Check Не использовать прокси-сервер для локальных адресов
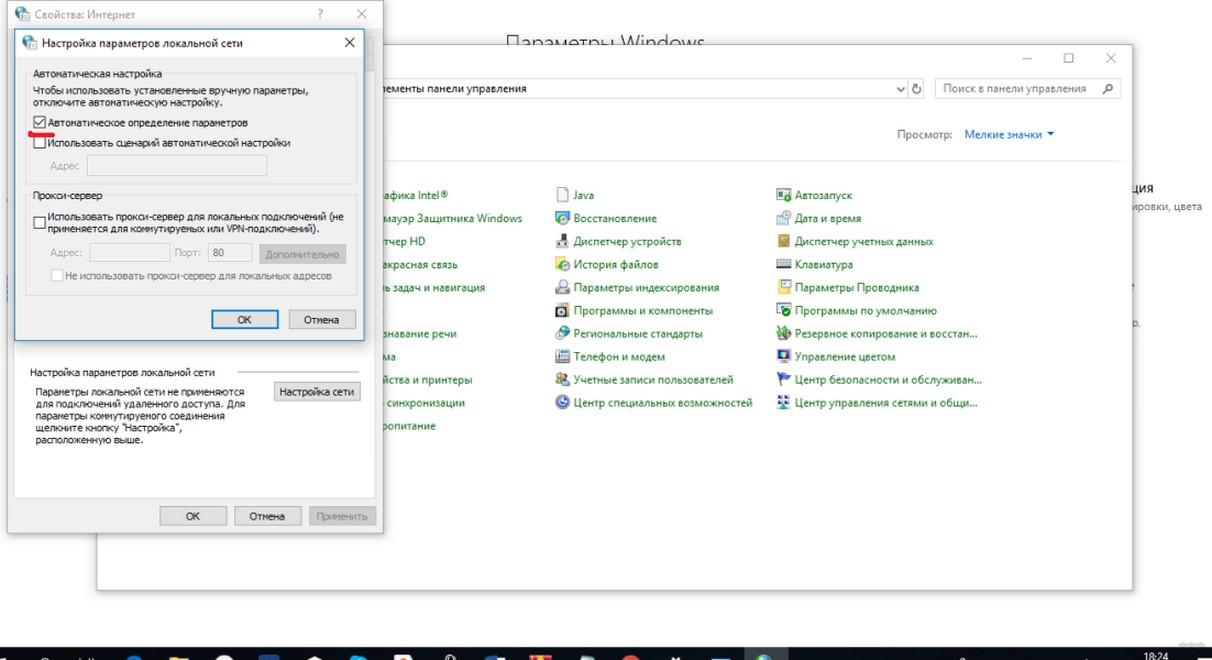This screenshot has height=660, width=1212. 58,275
